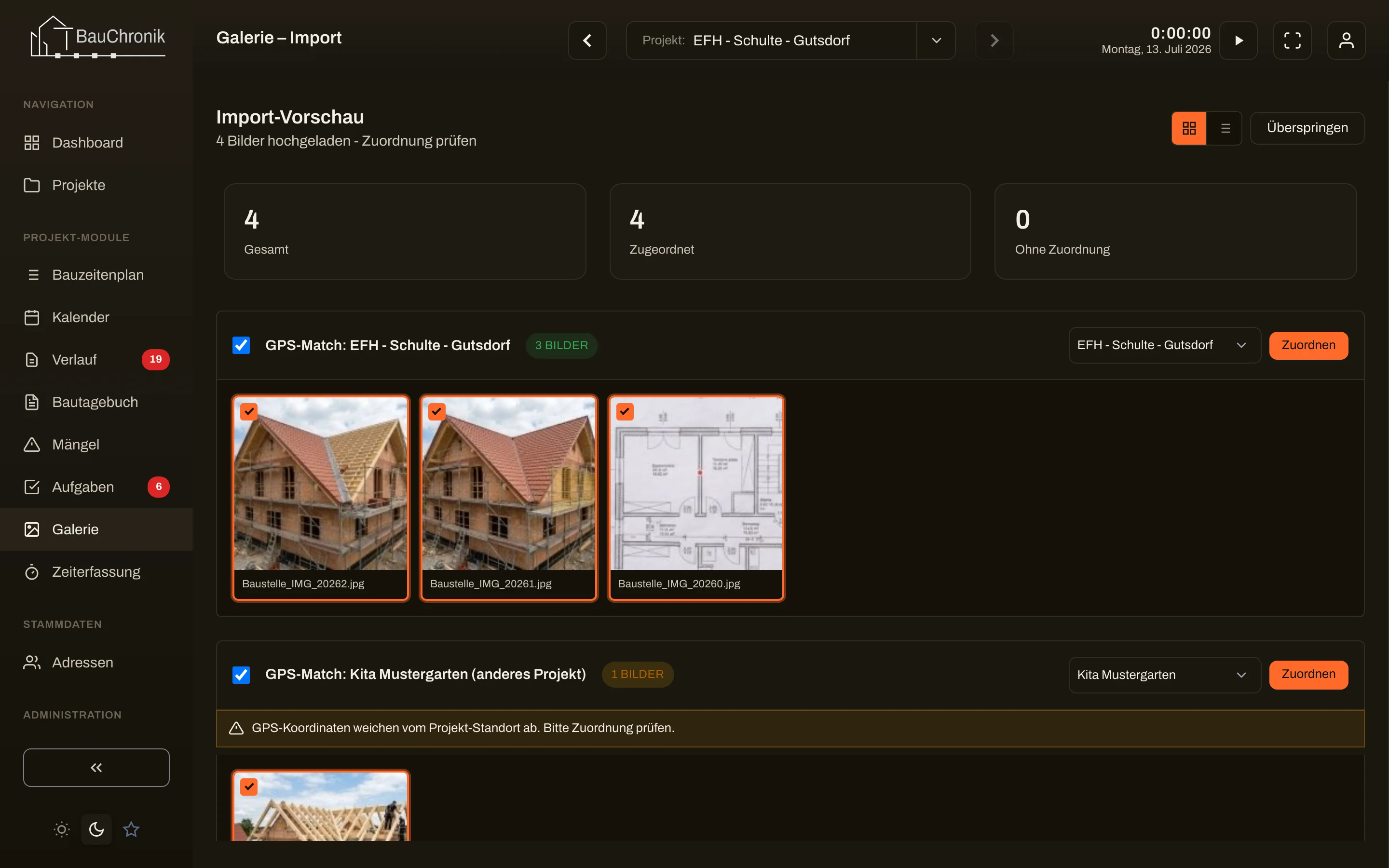Open the user profile icon

(x=1346, y=40)
